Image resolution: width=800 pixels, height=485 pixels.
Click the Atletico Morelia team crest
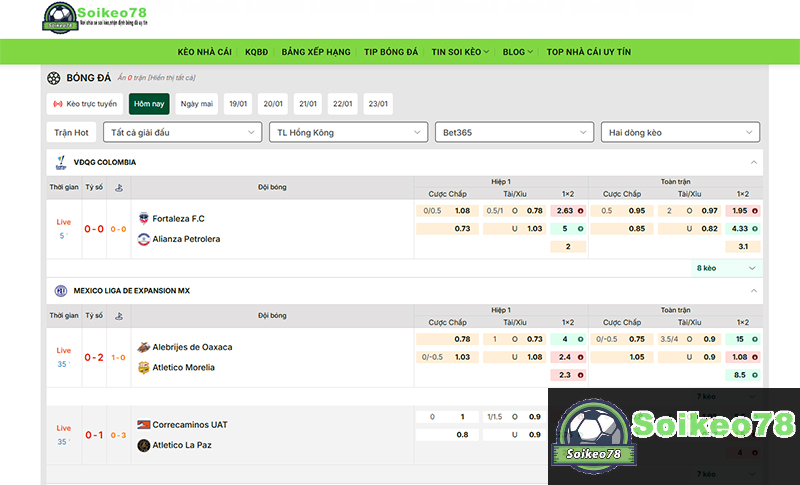coord(144,367)
